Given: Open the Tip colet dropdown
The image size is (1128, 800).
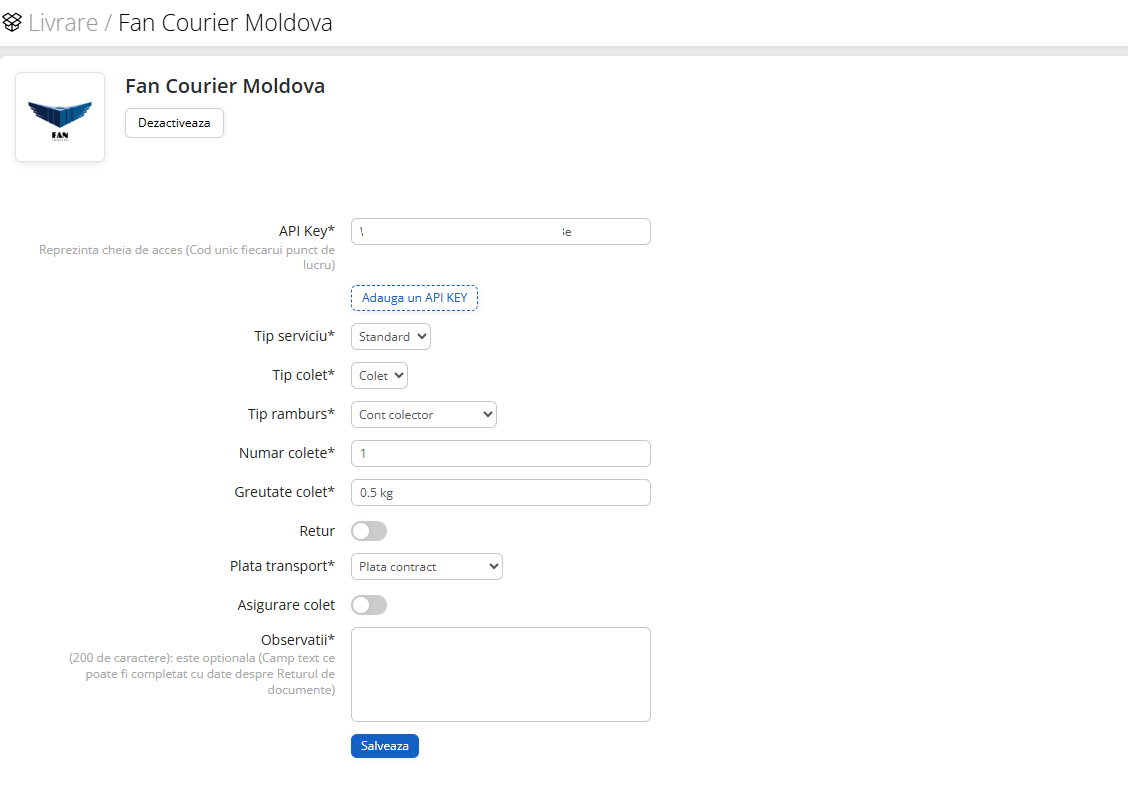Looking at the screenshot, I should [x=379, y=376].
